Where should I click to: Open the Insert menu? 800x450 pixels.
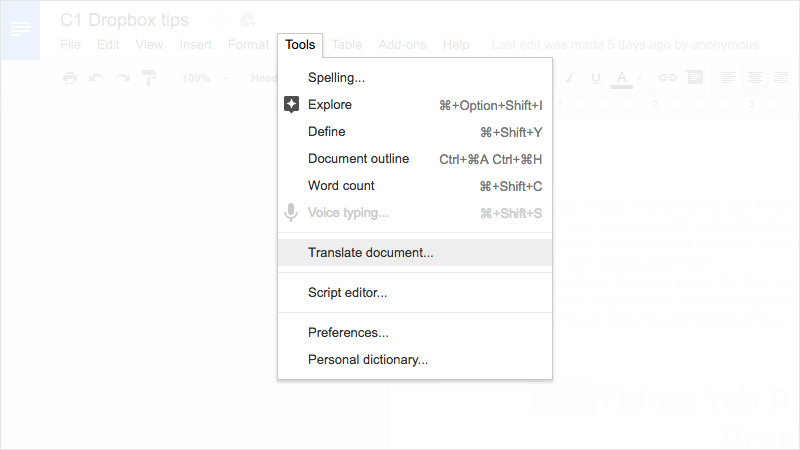pos(195,45)
